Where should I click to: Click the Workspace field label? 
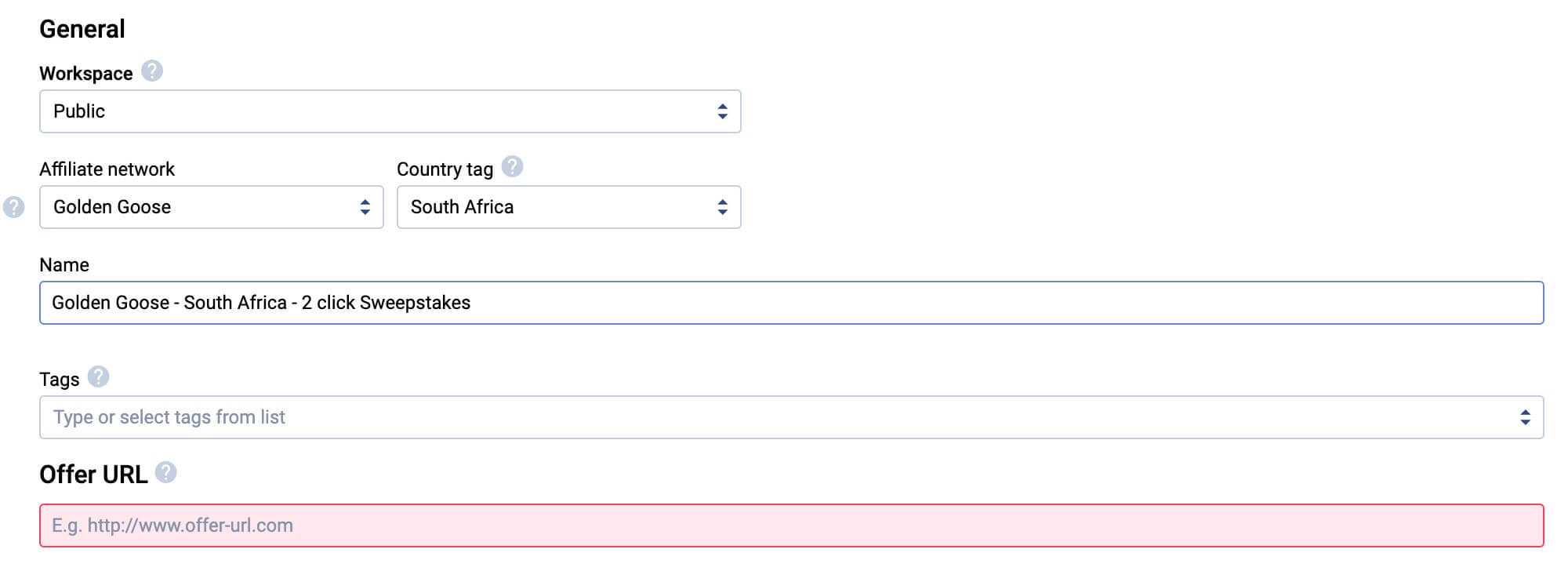(x=85, y=74)
